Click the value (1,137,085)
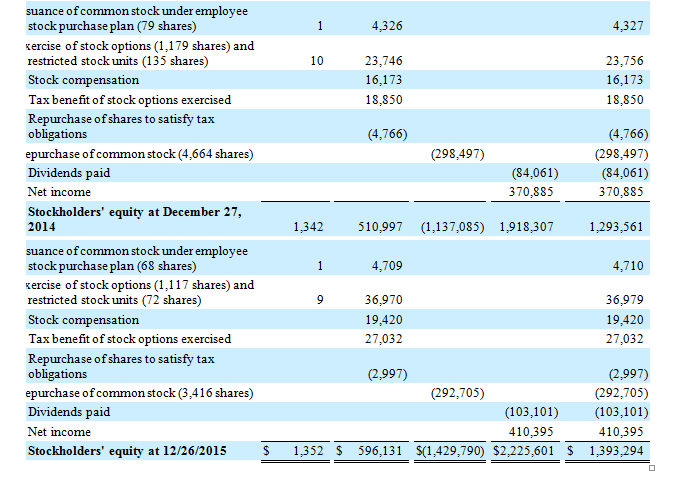This screenshot has width=677, height=501. (452, 227)
